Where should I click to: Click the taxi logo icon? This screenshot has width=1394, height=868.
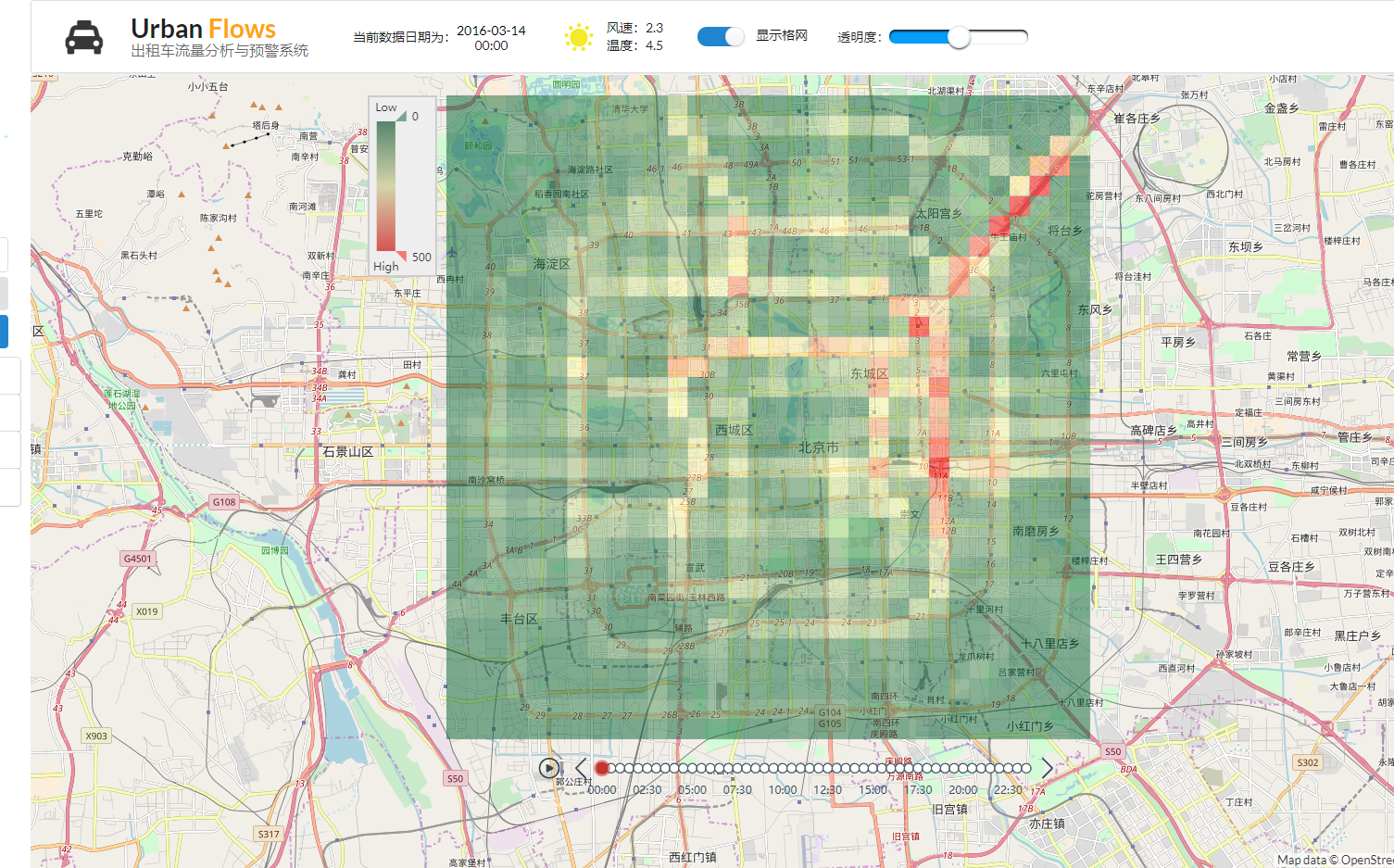[x=84, y=38]
